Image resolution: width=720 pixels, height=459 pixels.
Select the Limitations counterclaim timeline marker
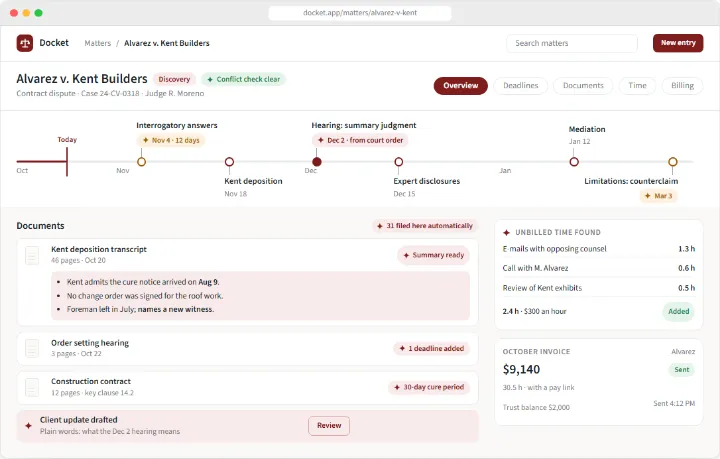click(x=673, y=162)
